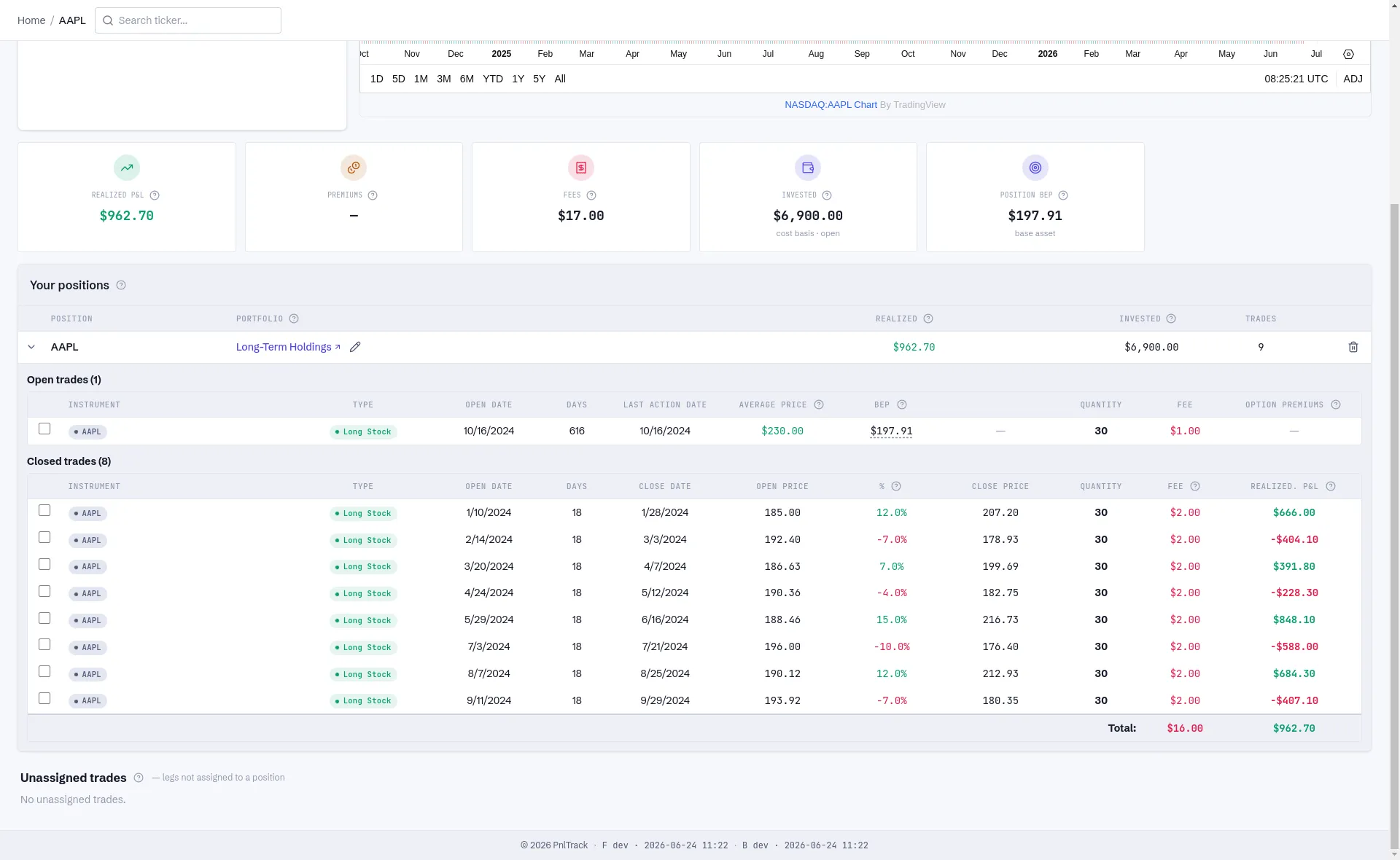Focus the Search ticker input
Screen dimensions: 1400x860
tap(188, 20)
